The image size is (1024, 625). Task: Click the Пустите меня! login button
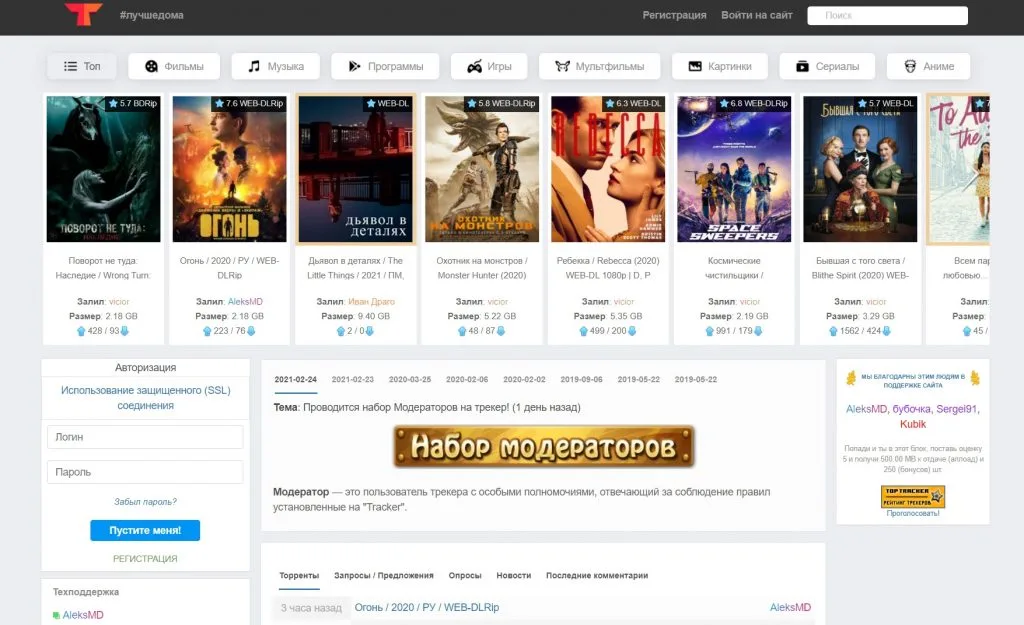145,530
